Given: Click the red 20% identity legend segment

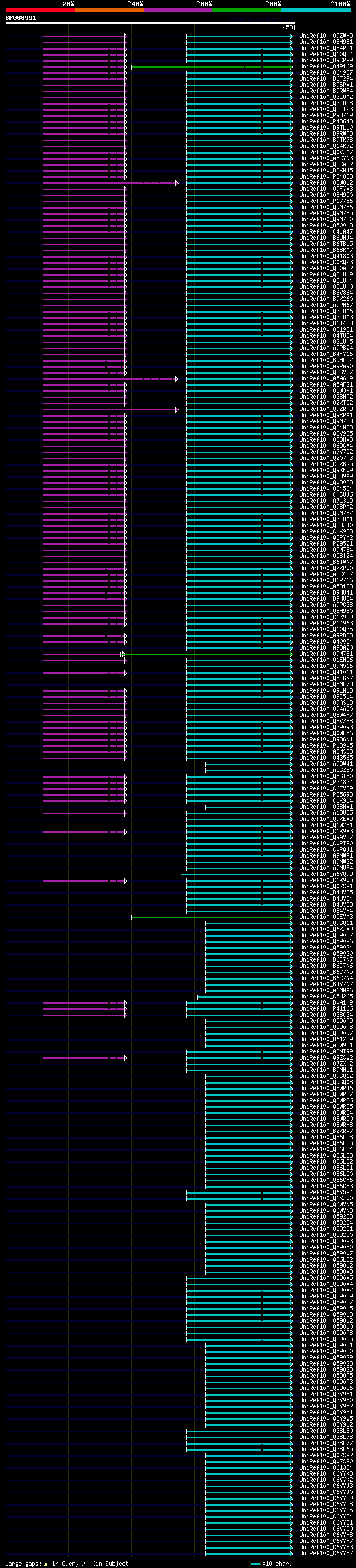Looking at the screenshot, I should [x=40, y=11].
